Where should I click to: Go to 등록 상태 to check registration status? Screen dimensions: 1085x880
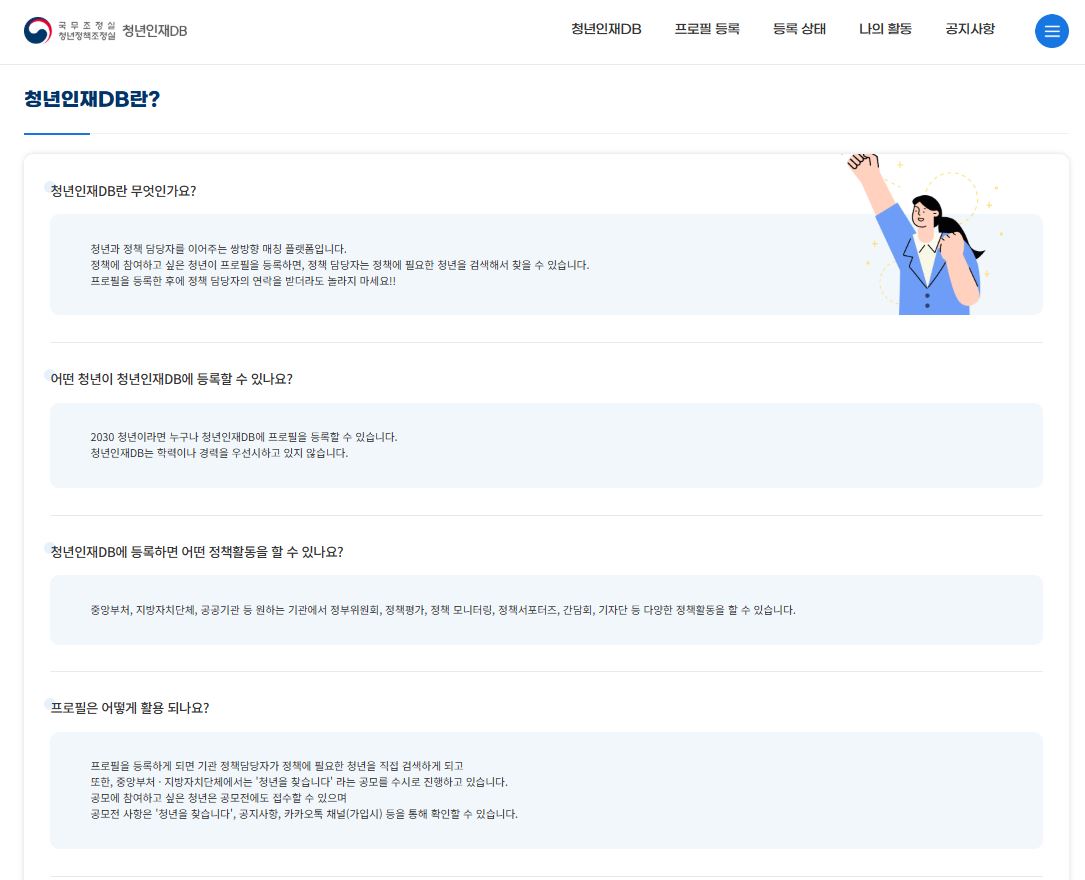pyautogui.click(x=799, y=29)
